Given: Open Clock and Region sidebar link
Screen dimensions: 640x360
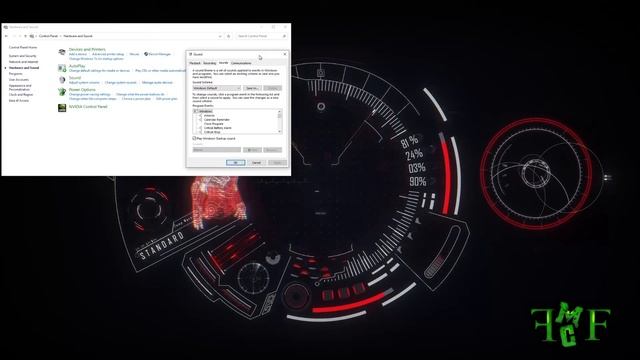Looking at the screenshot, I should [x=21, y=95].
